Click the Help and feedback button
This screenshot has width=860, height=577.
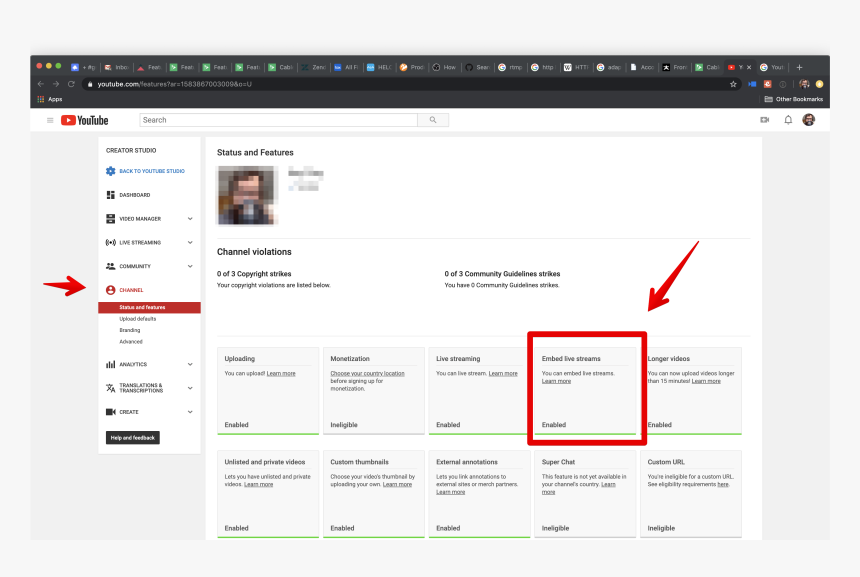(133, 438)
